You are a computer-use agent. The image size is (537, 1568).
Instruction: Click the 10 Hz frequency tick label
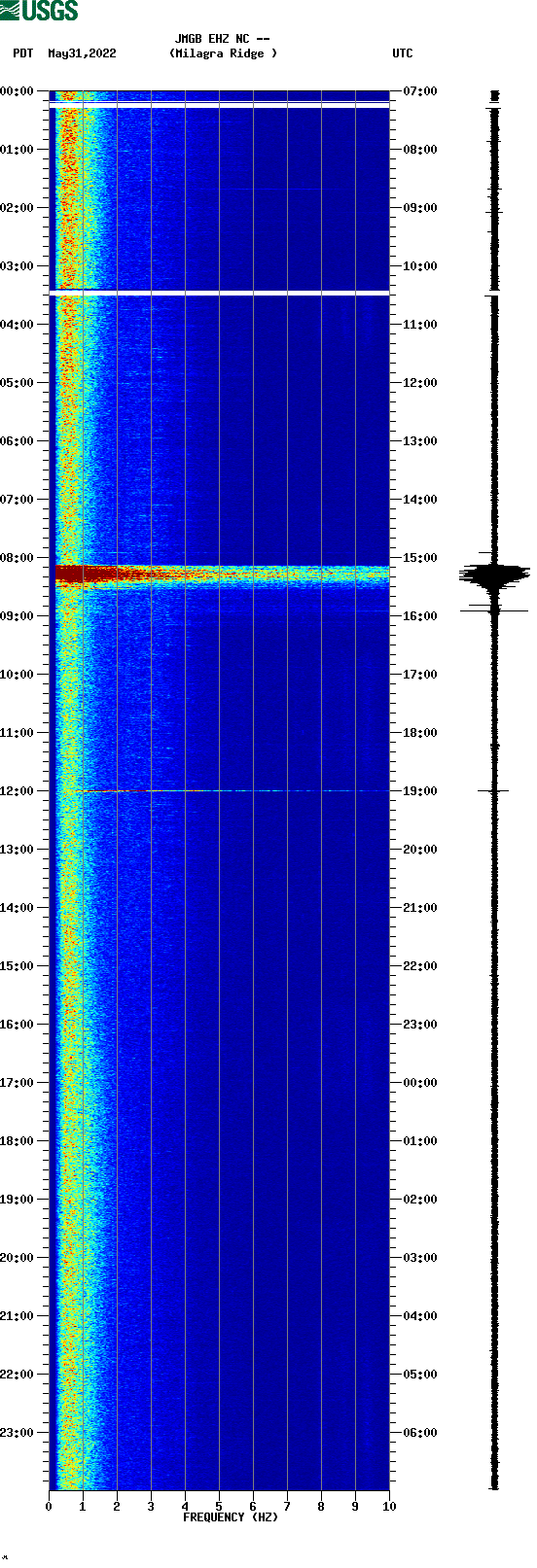click(389, 1507)
